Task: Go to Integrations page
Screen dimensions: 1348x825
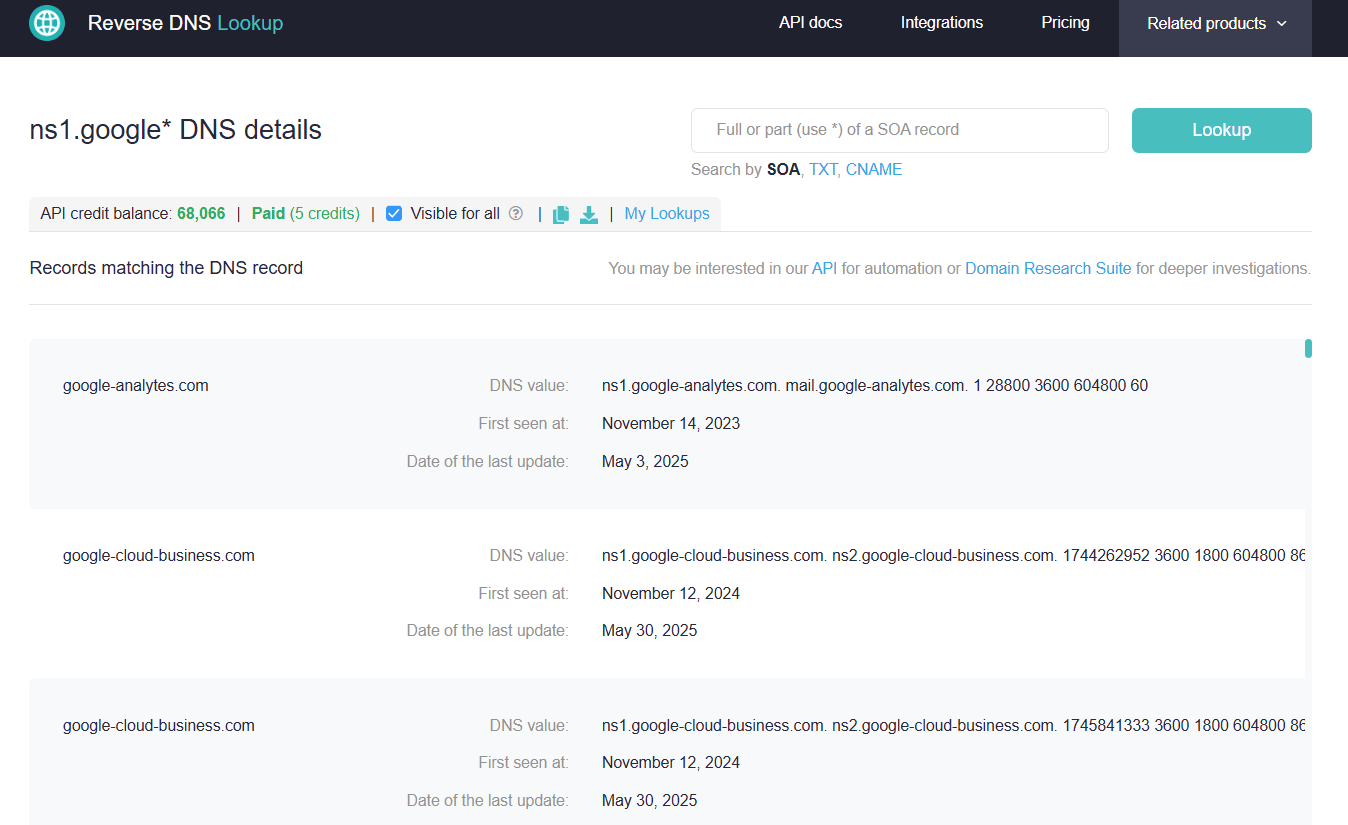Action: coord(941,22)
